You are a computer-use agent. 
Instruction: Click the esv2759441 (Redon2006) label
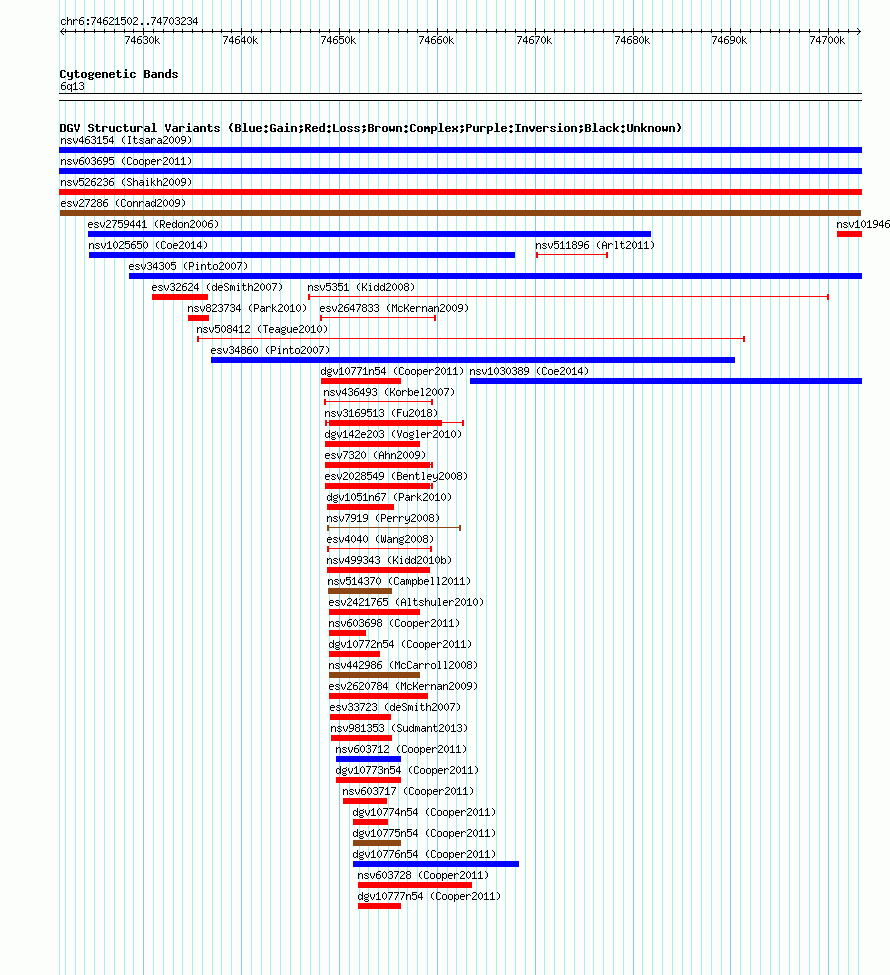coord(153,224)
